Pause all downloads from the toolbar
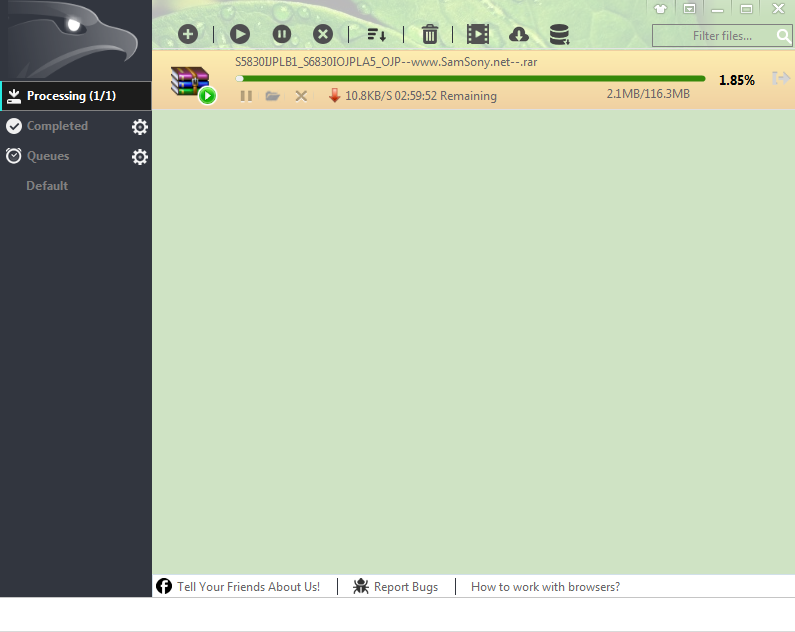The image size is (795, 632). click(x=282, y=34)
